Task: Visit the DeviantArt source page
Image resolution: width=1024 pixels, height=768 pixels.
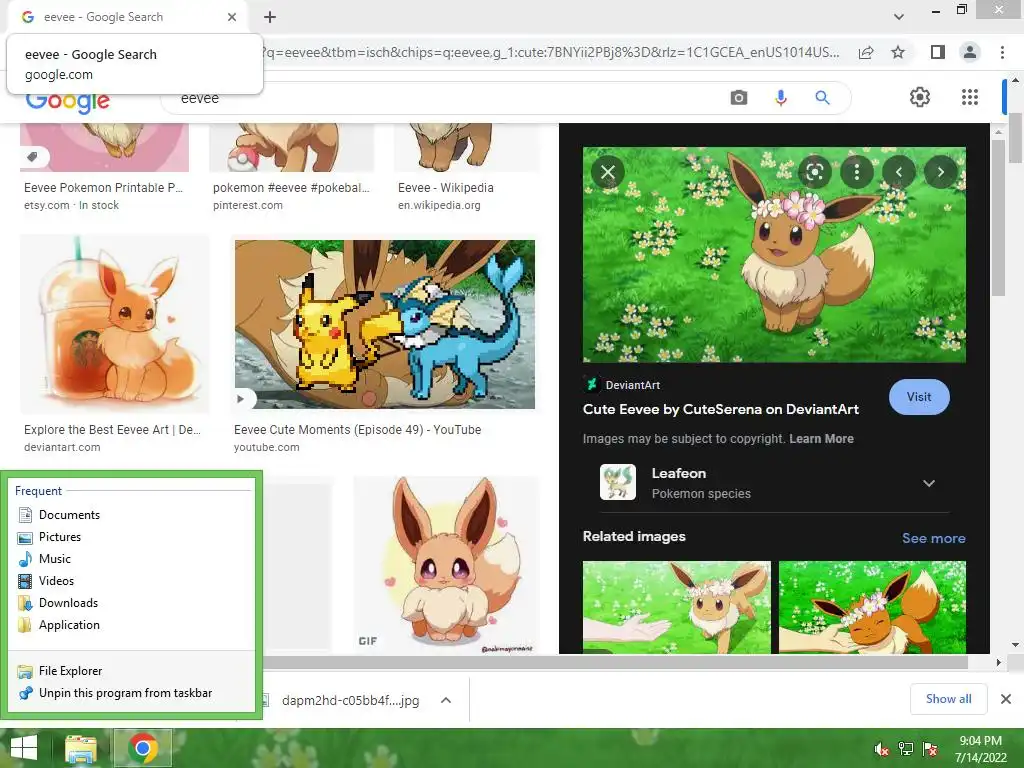Action: click(x=919, y=397)
